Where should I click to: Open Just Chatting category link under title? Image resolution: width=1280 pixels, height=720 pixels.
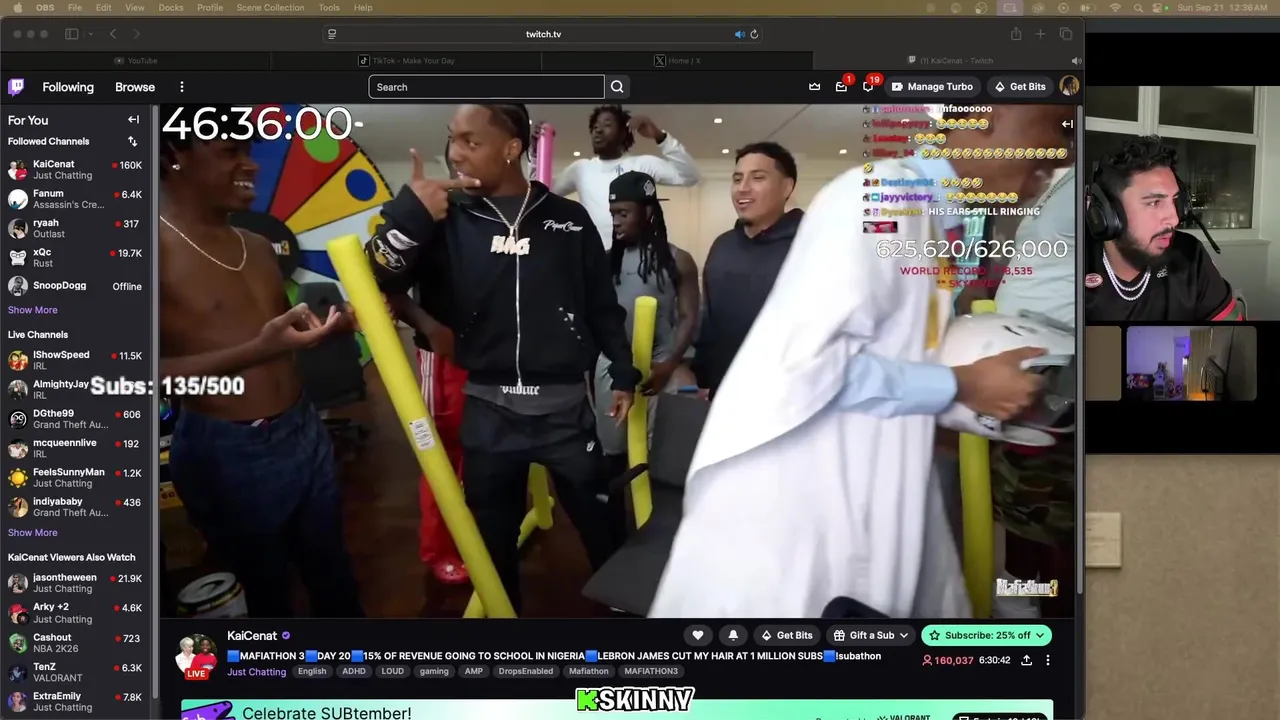click(x=256, y=672)
